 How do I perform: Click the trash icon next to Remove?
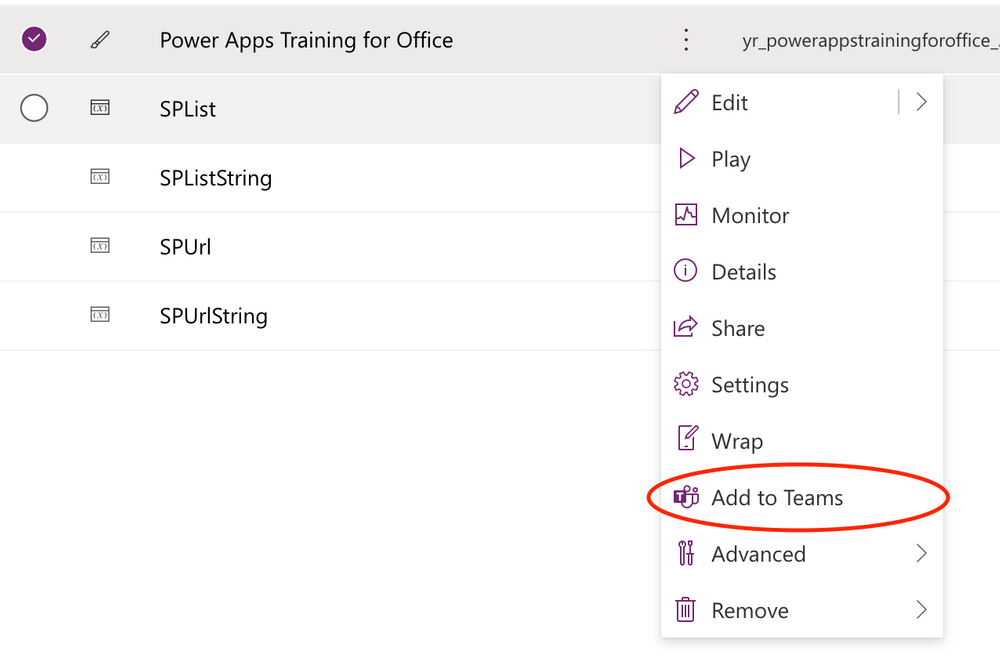[x=686, y=610]
